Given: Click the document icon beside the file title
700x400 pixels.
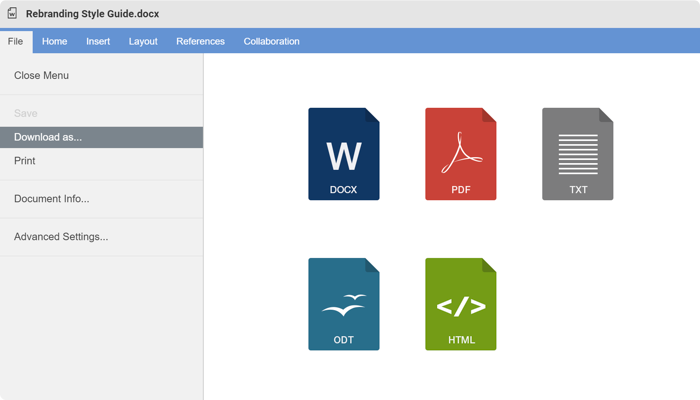Looking at the screenshot, I should pos(12,13).
